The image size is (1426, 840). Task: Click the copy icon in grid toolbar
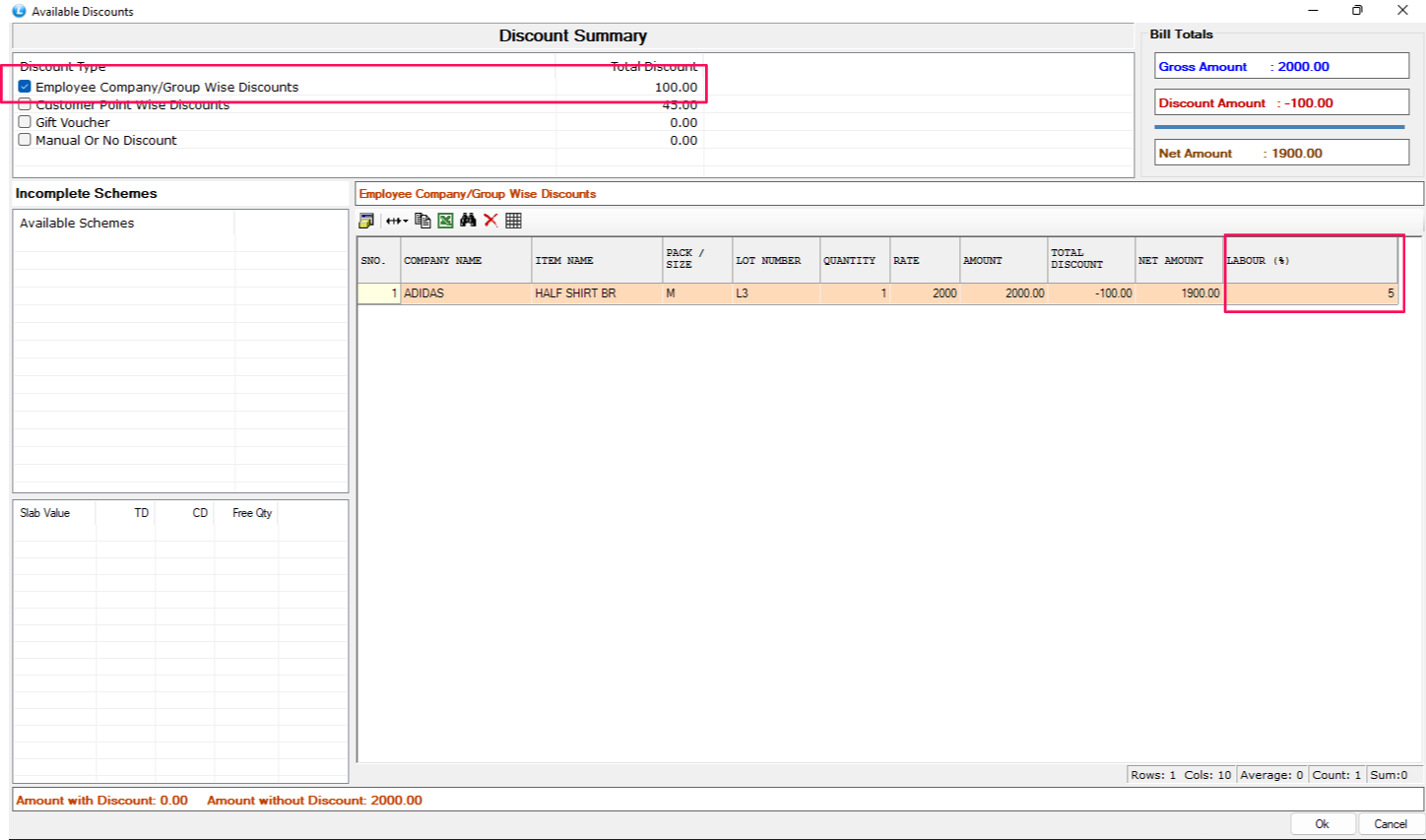(422, 221)
